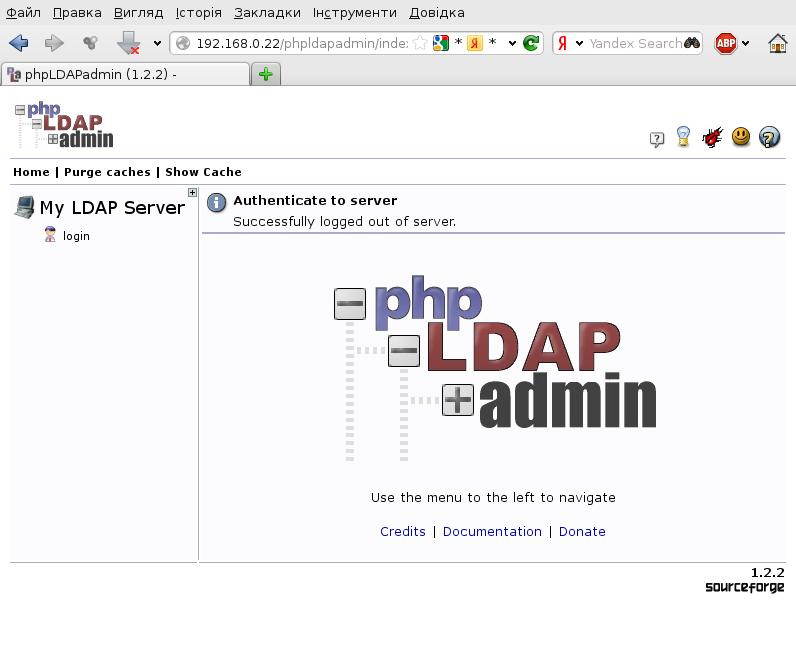This screenshot has width=796, height=668.
Task: Go to browser home page icon
Action: (x=778, y=43)
